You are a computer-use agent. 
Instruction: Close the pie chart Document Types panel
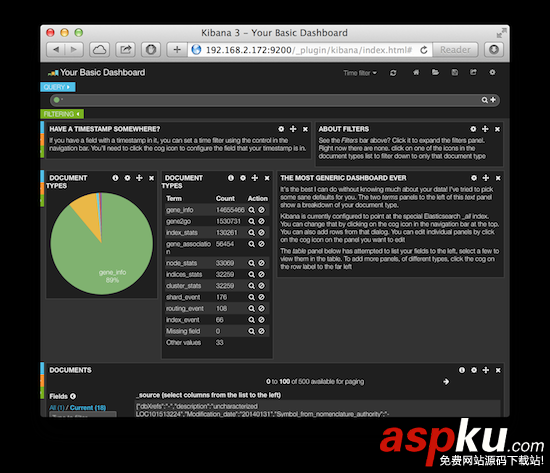(x=151, y=178)
